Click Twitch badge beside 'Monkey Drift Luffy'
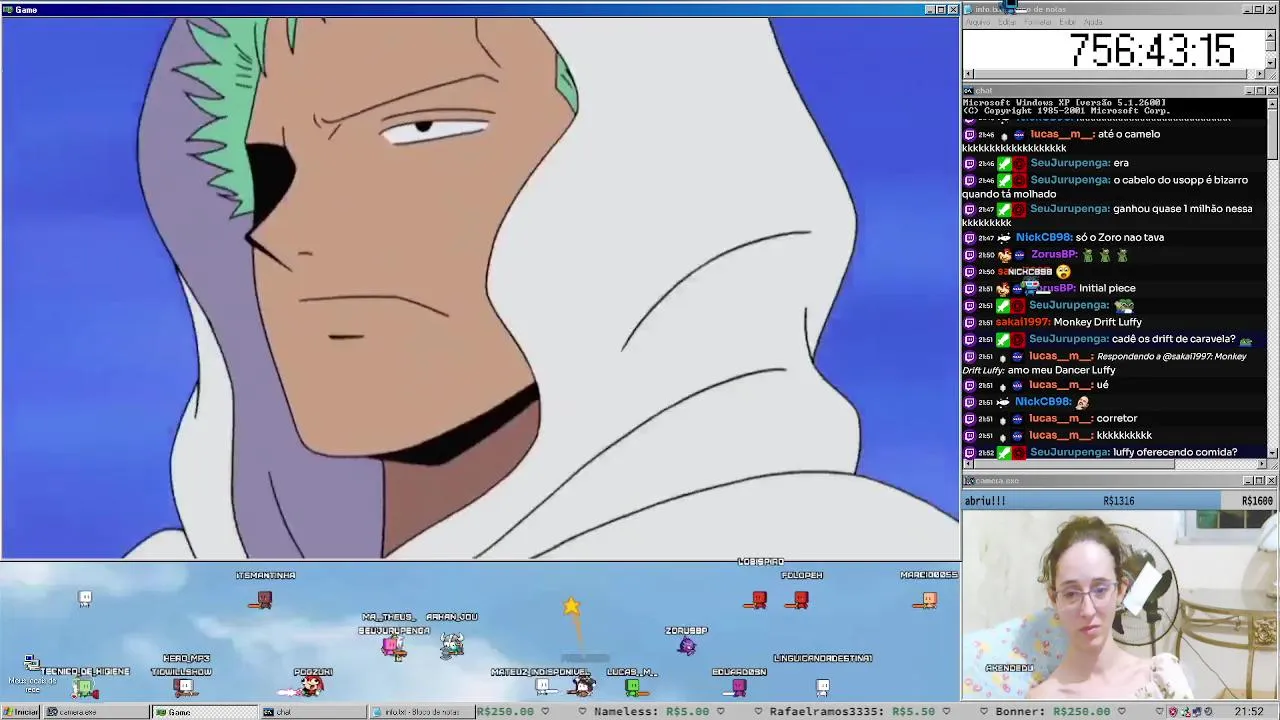This screenshot has height=720, width=1280. click(x=969, y=322)
